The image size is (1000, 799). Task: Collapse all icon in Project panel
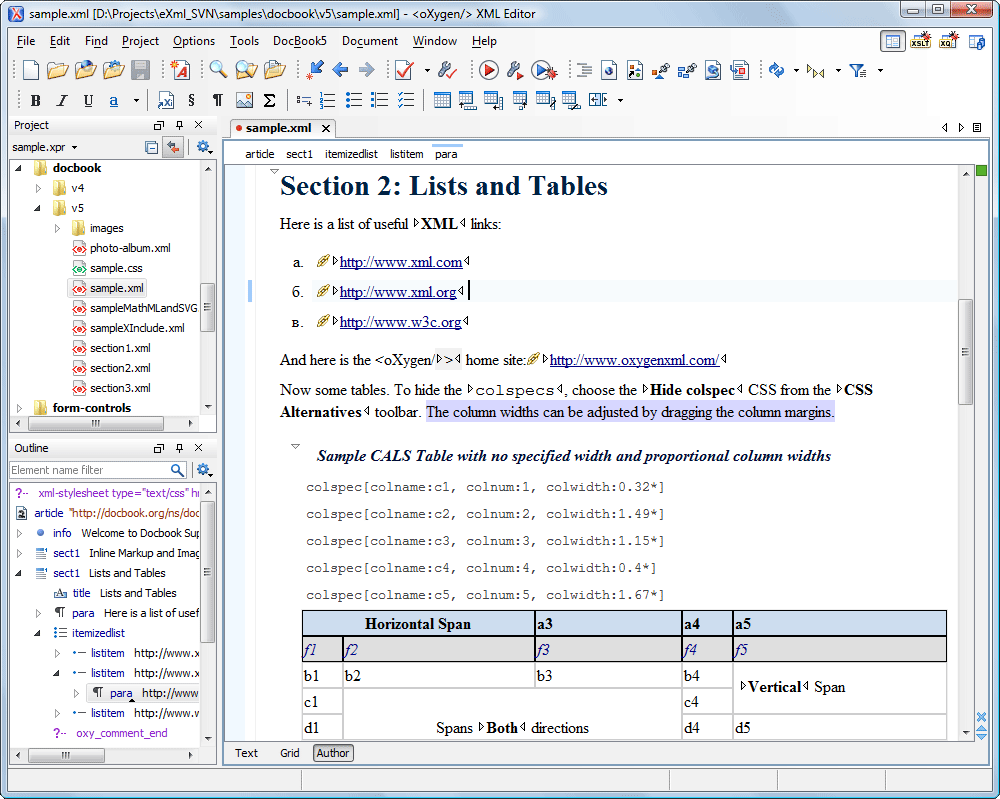pyautogui.click(x=151, y=147)
